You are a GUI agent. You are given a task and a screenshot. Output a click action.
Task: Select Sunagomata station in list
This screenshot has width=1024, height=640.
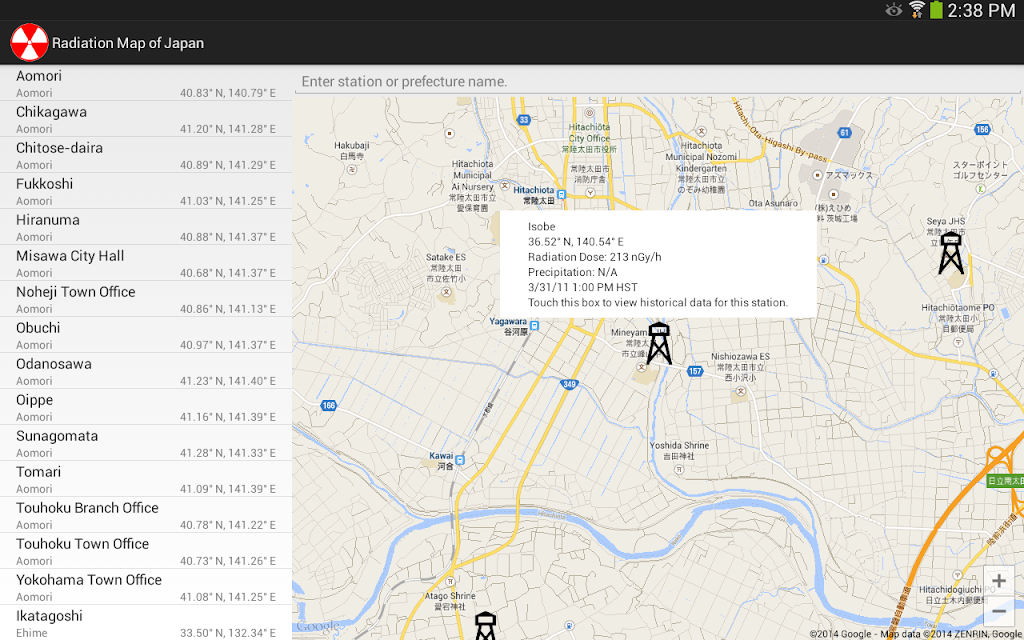[x=146, y=443]
